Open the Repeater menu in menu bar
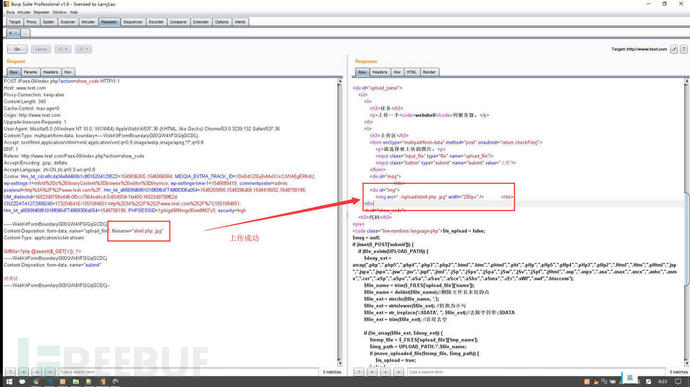The image size is (690, 387). 41,12
